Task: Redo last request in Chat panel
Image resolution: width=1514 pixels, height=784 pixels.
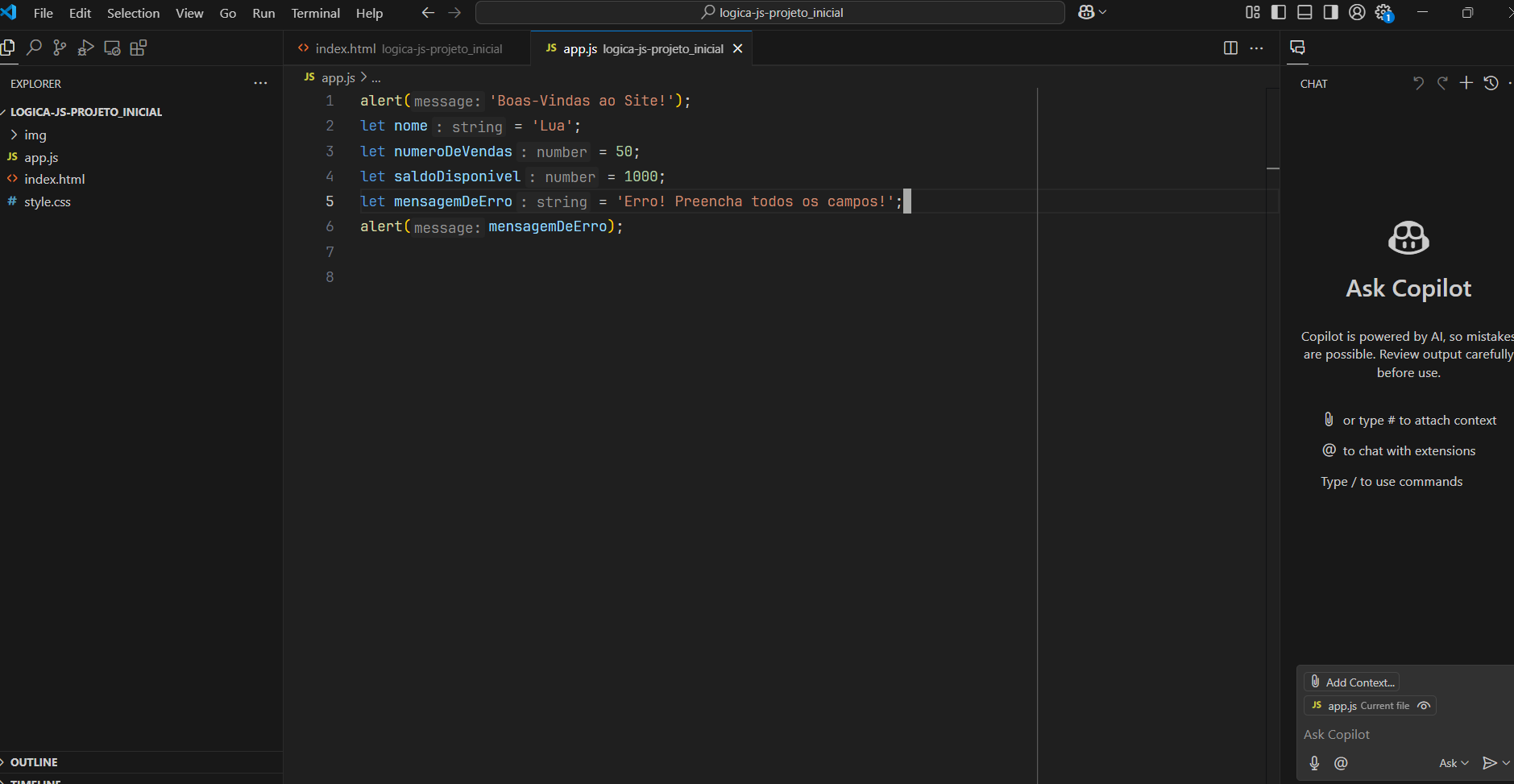Action: 1442,83
